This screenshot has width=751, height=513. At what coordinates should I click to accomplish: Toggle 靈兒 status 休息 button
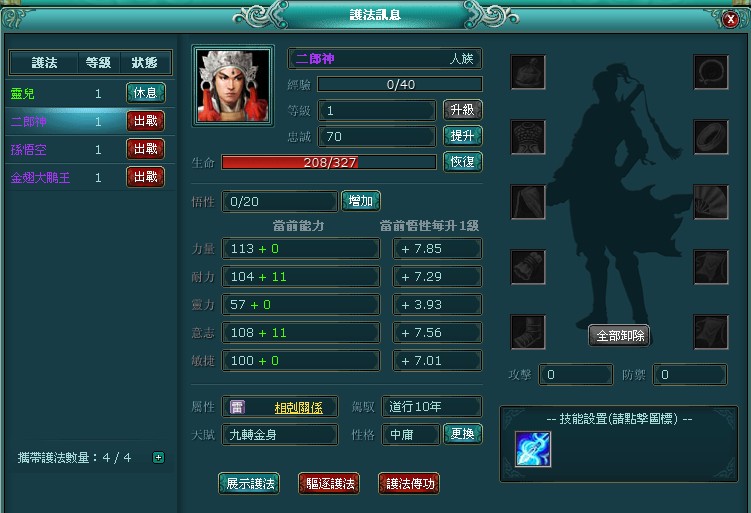[146, 93]
